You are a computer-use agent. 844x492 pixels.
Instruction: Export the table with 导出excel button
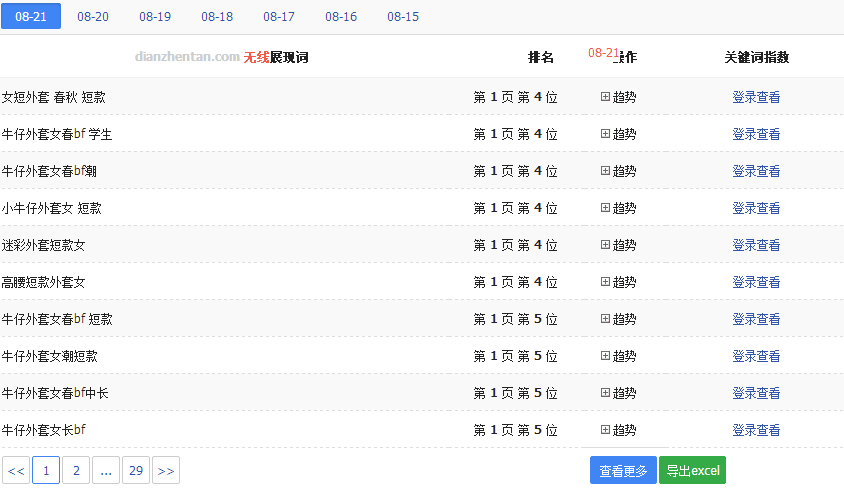pos(692,470)
